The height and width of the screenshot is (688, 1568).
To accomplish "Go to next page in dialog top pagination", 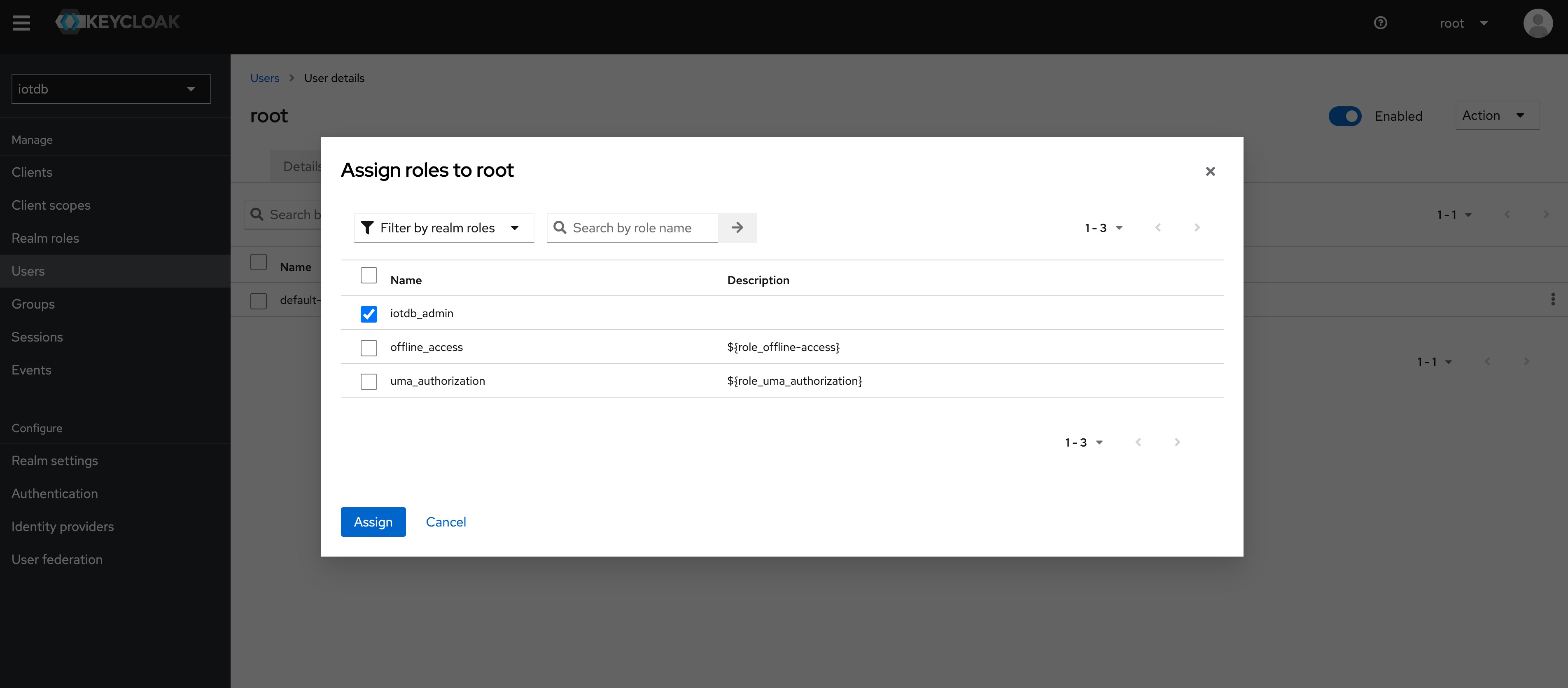I will 1197,228.
